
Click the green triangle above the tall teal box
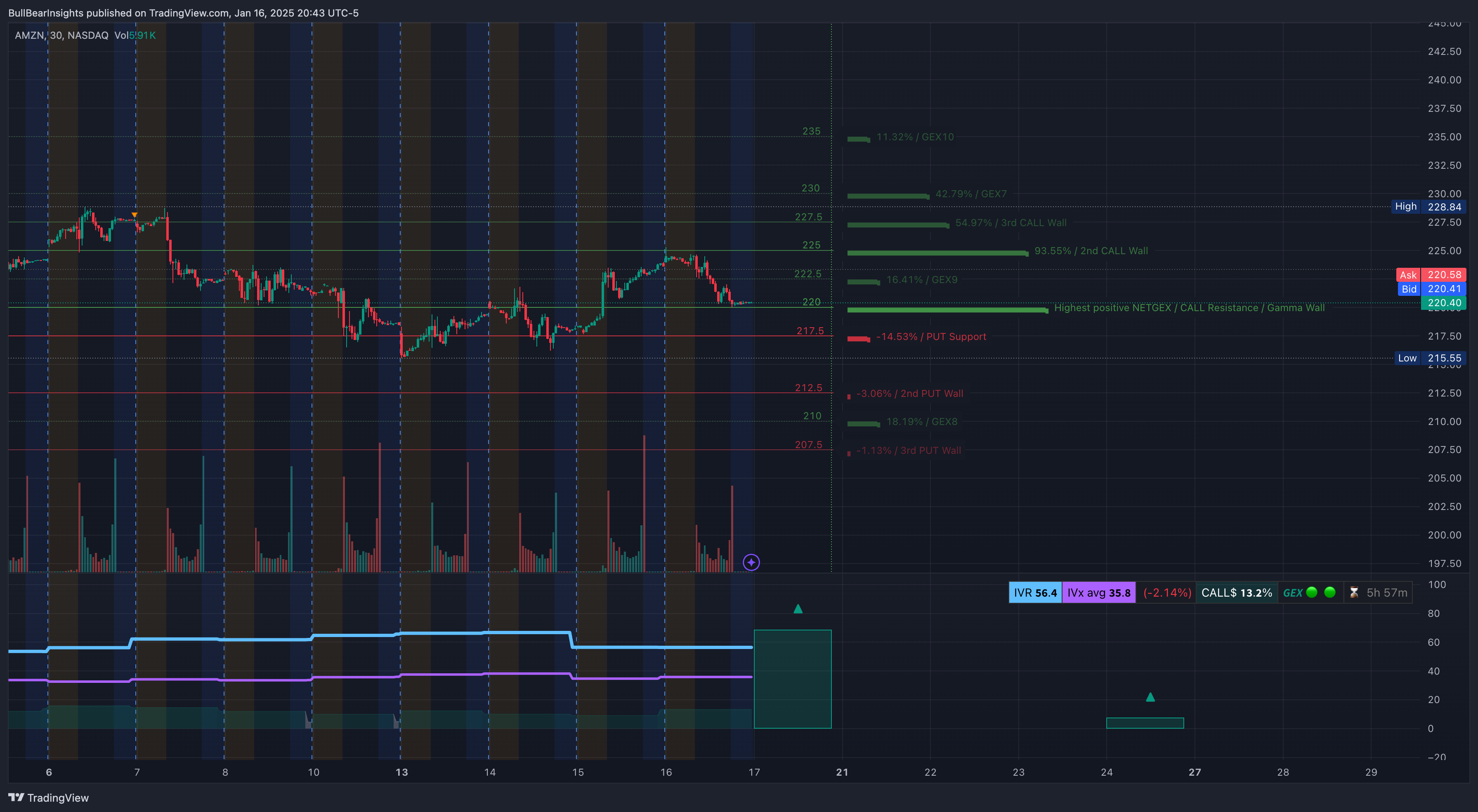[x=798, y=609]
